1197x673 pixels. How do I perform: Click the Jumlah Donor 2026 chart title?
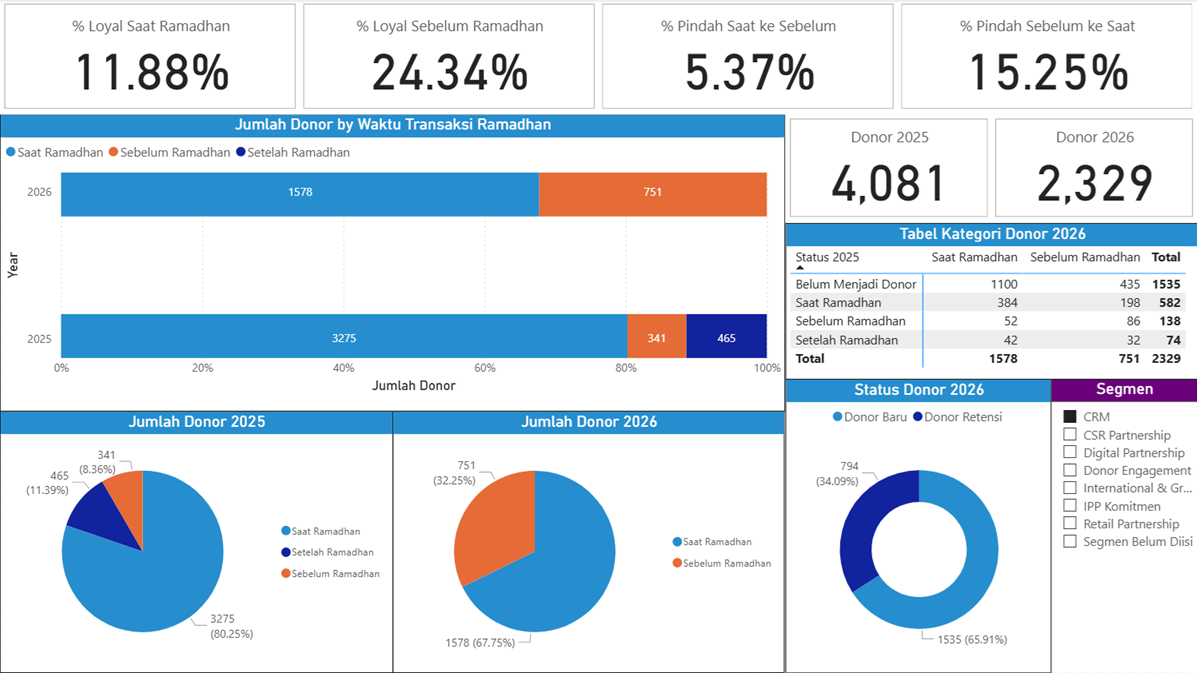coord(589,422)
